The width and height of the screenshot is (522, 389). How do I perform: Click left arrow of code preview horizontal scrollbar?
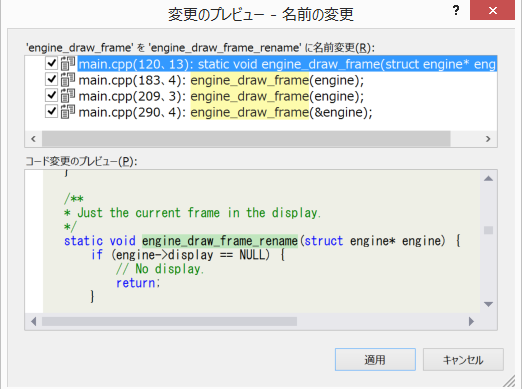point(33,321)
